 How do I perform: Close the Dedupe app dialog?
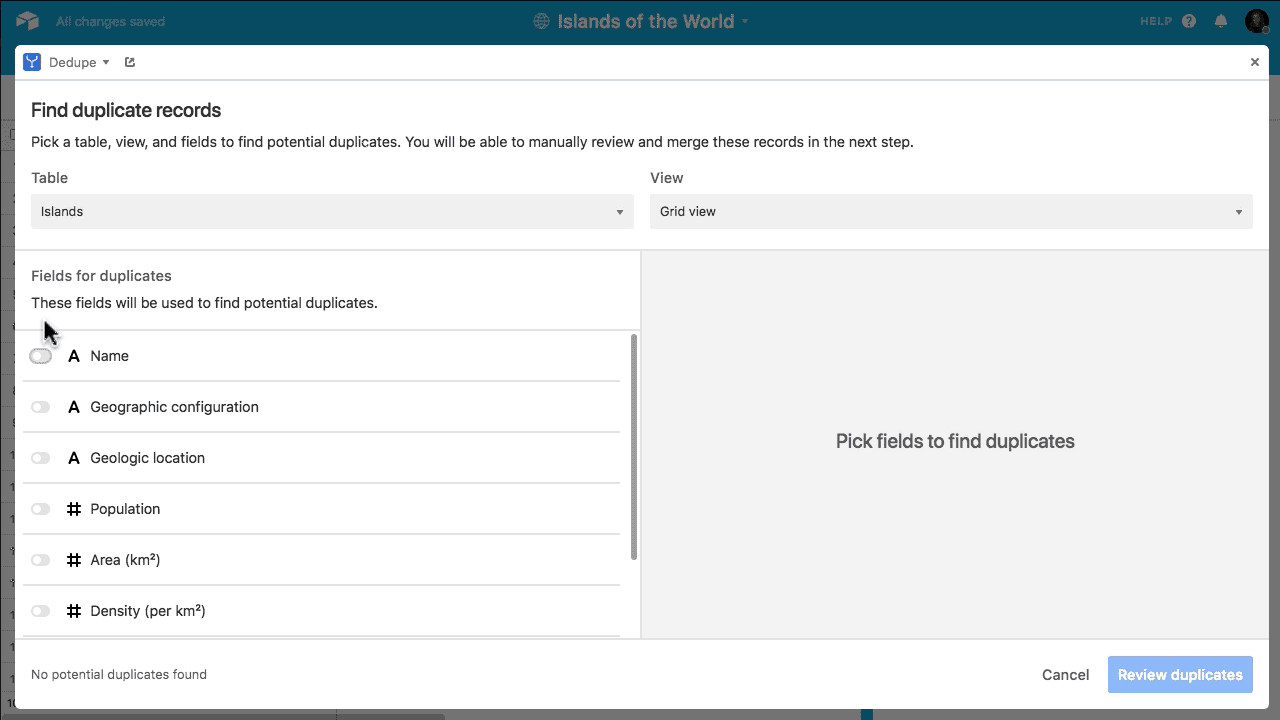pos(1255,62)
